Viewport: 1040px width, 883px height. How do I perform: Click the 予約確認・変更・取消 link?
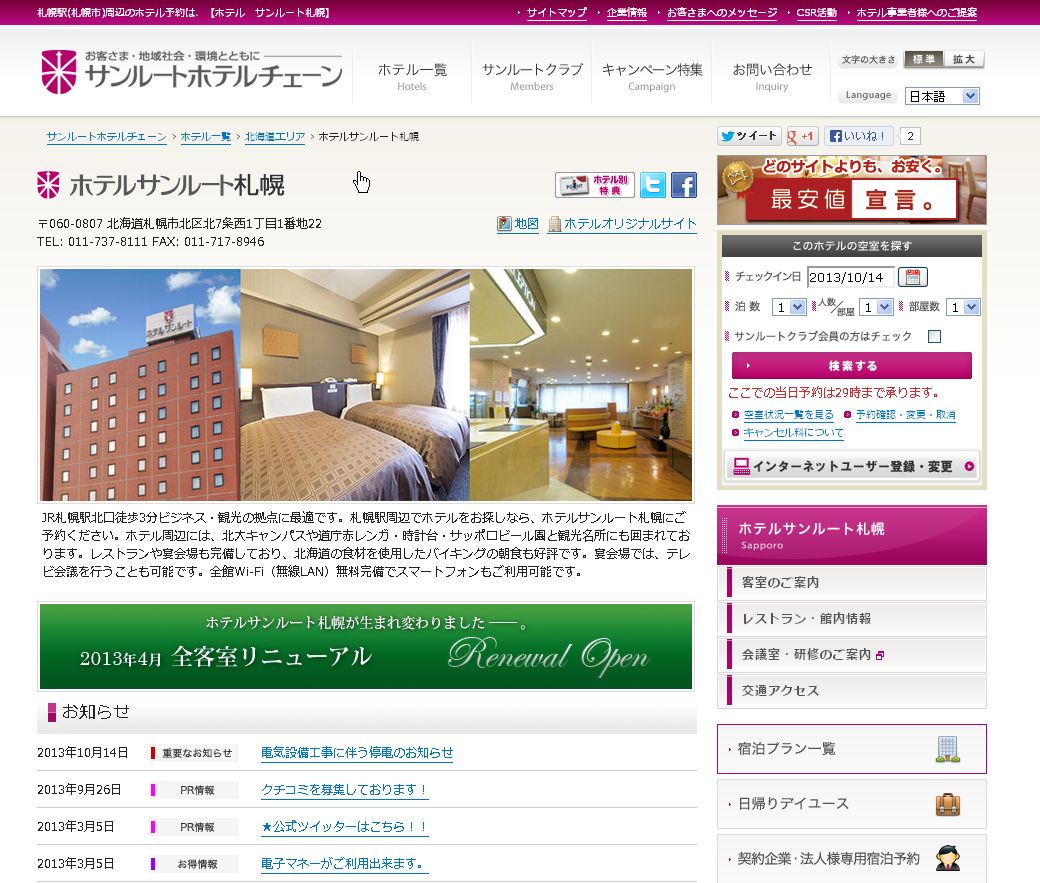tap(905, 415)
